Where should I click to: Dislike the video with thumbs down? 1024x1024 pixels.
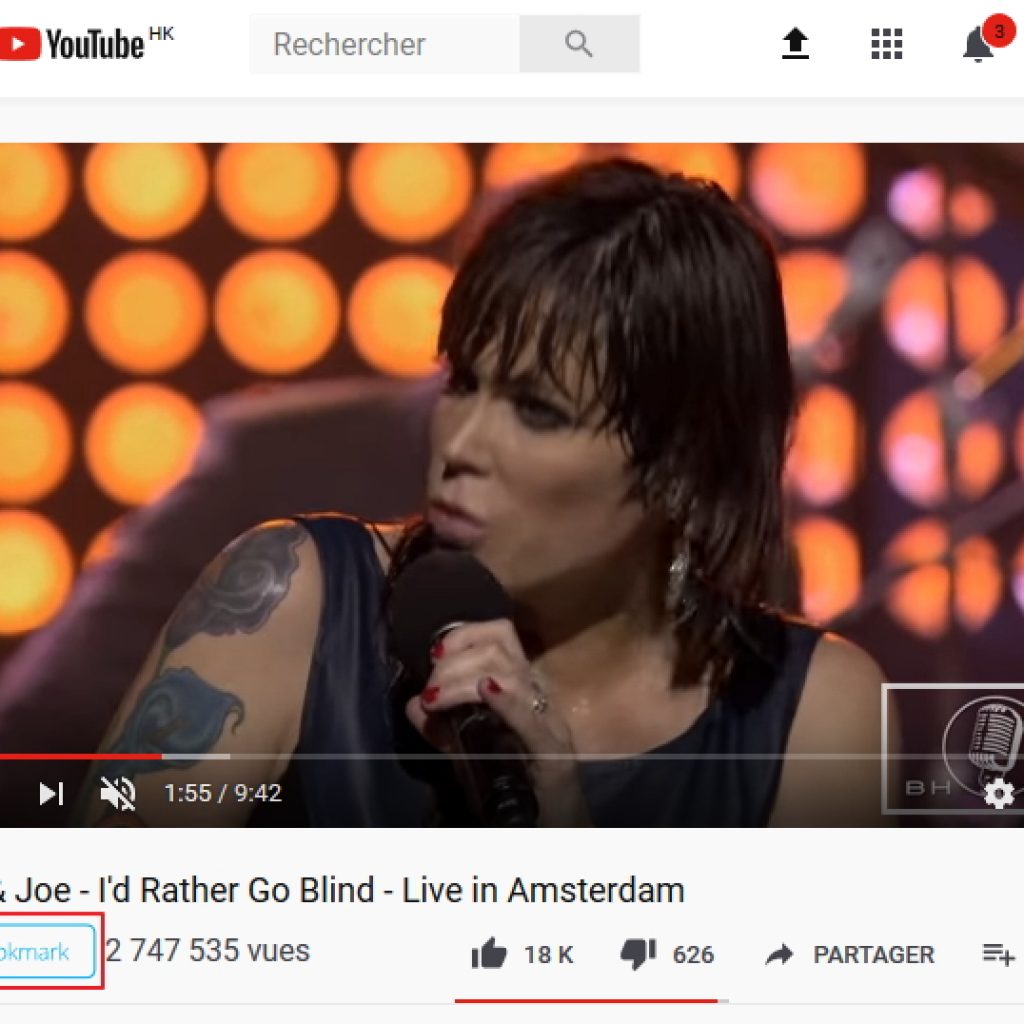638,954
